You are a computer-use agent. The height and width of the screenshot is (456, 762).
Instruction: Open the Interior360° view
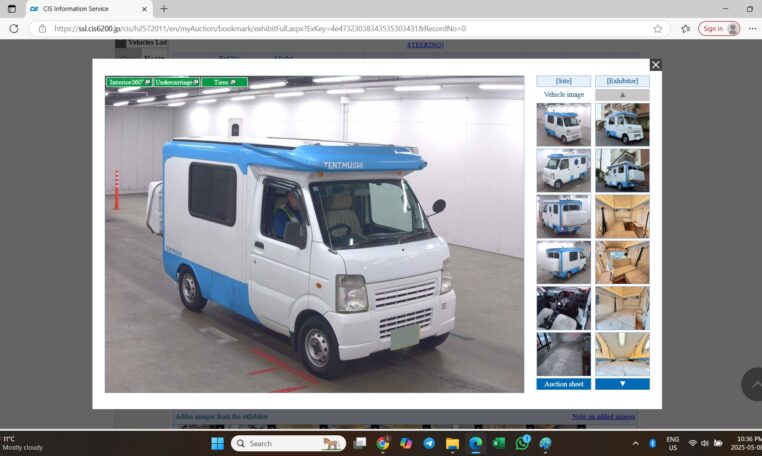[x=129, y=82]
